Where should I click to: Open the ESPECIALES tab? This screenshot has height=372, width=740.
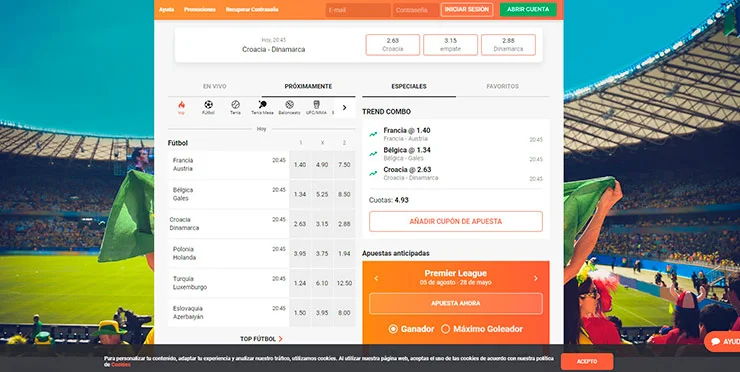[409, 86]
